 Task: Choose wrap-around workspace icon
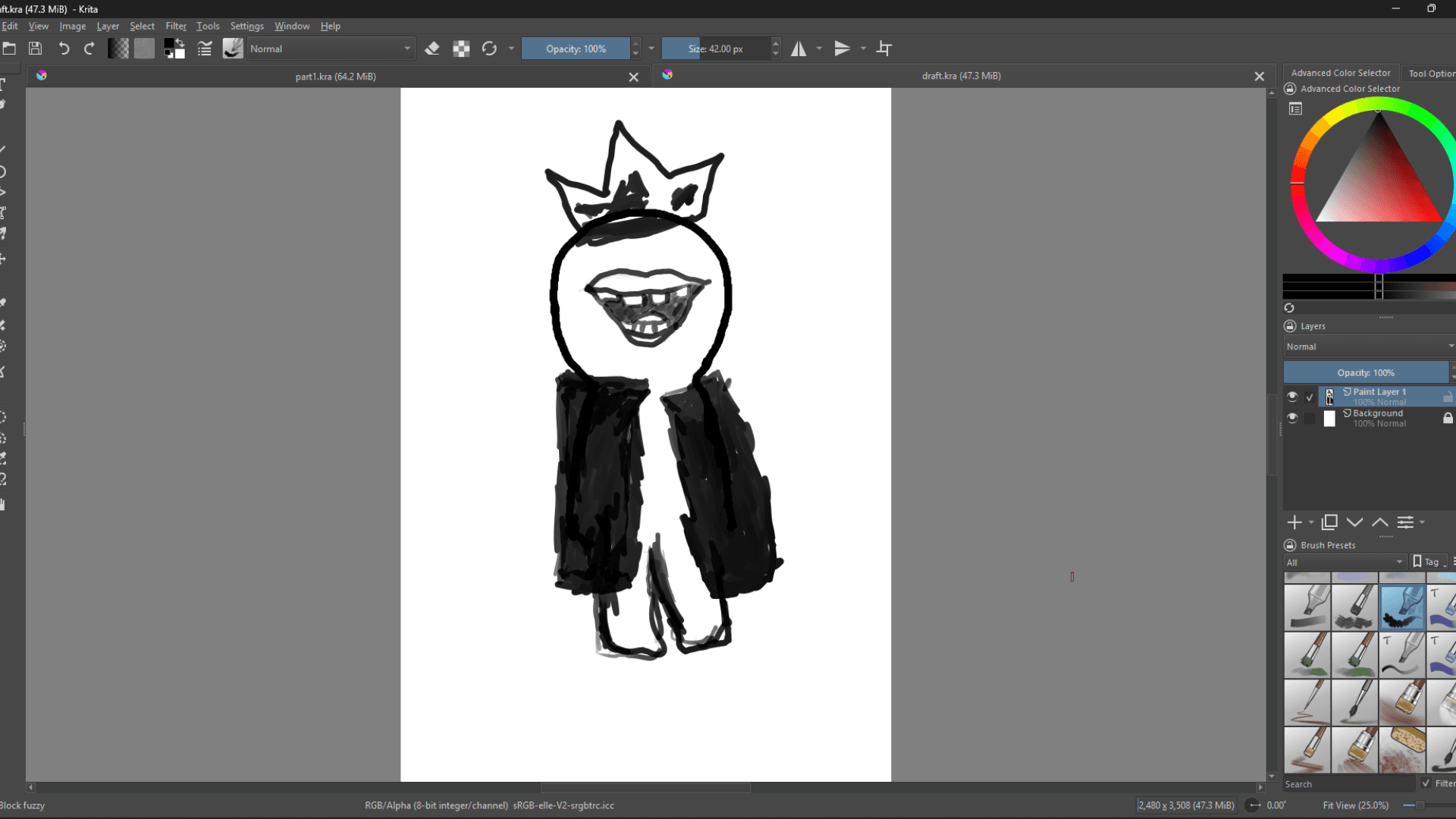884,49
